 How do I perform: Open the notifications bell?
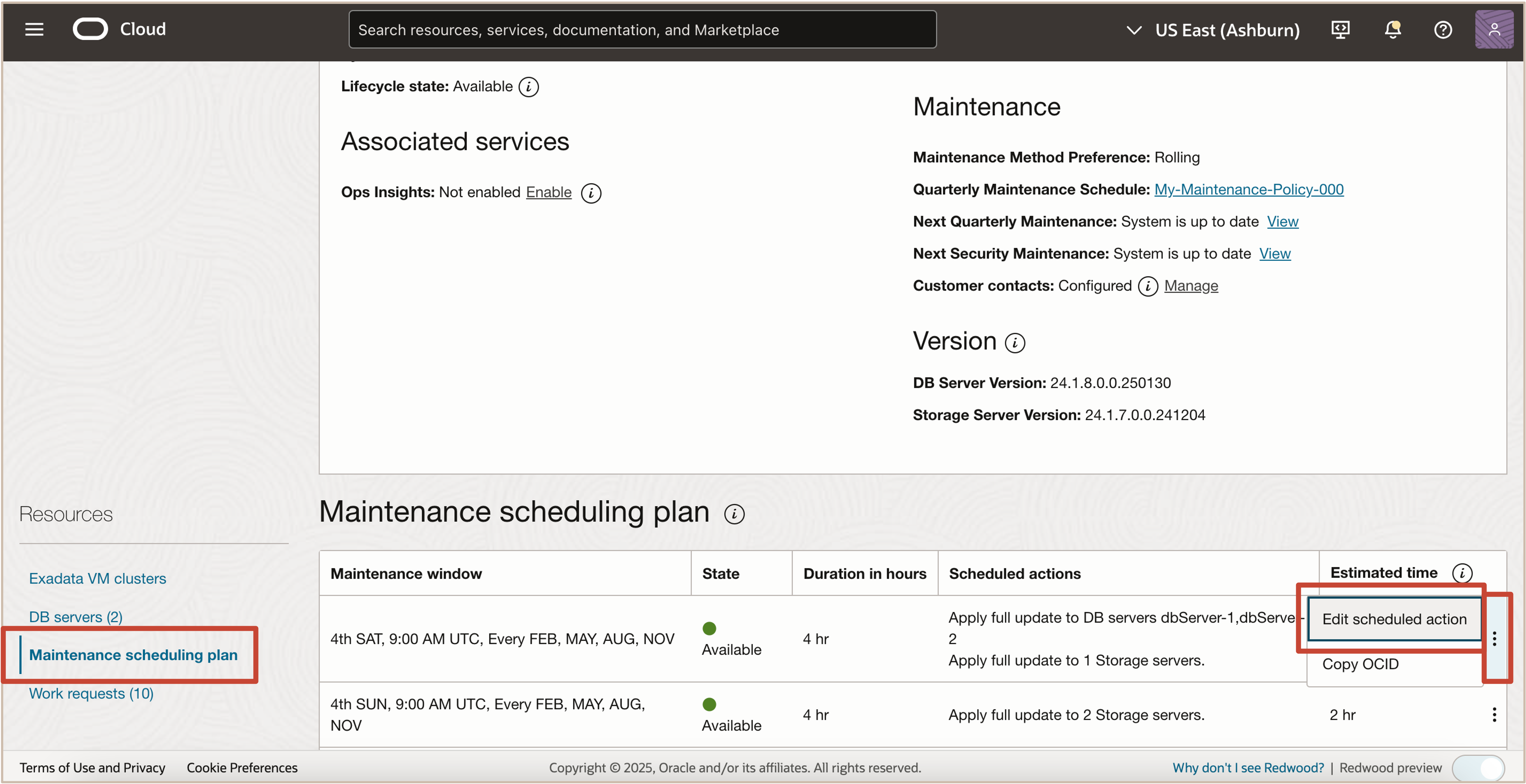pyautogui.click(x=1393, y=29)
